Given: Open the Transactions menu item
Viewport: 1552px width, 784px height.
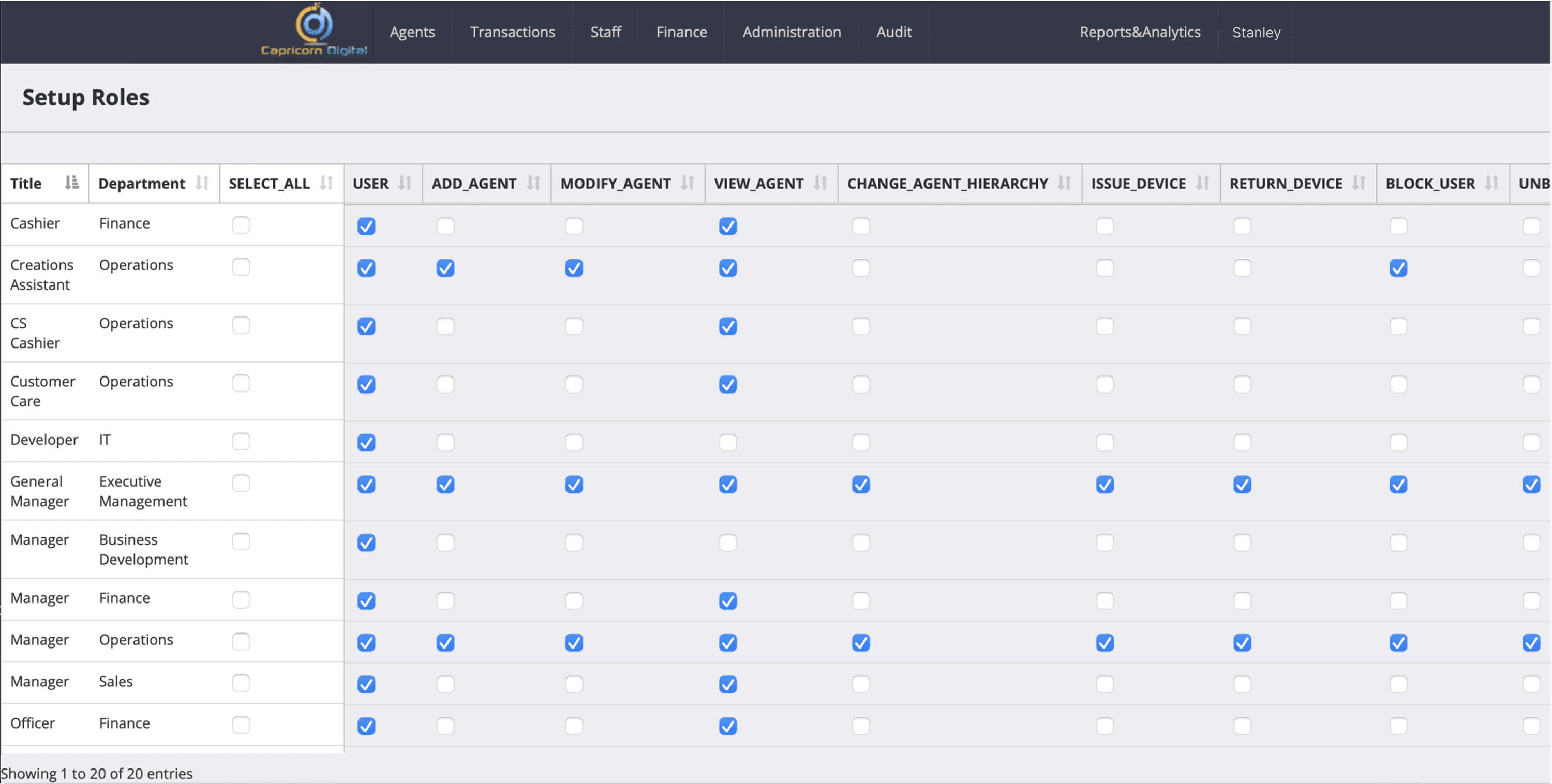Looking at the screenshot, I should tap(512, 32).
